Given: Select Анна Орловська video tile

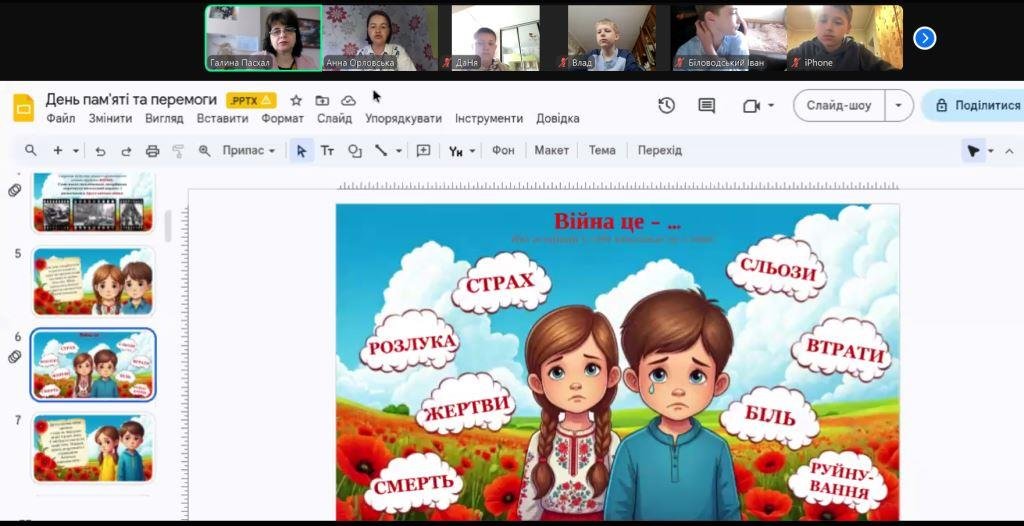Looking at the screenshot, I should [x=380, y=38].
